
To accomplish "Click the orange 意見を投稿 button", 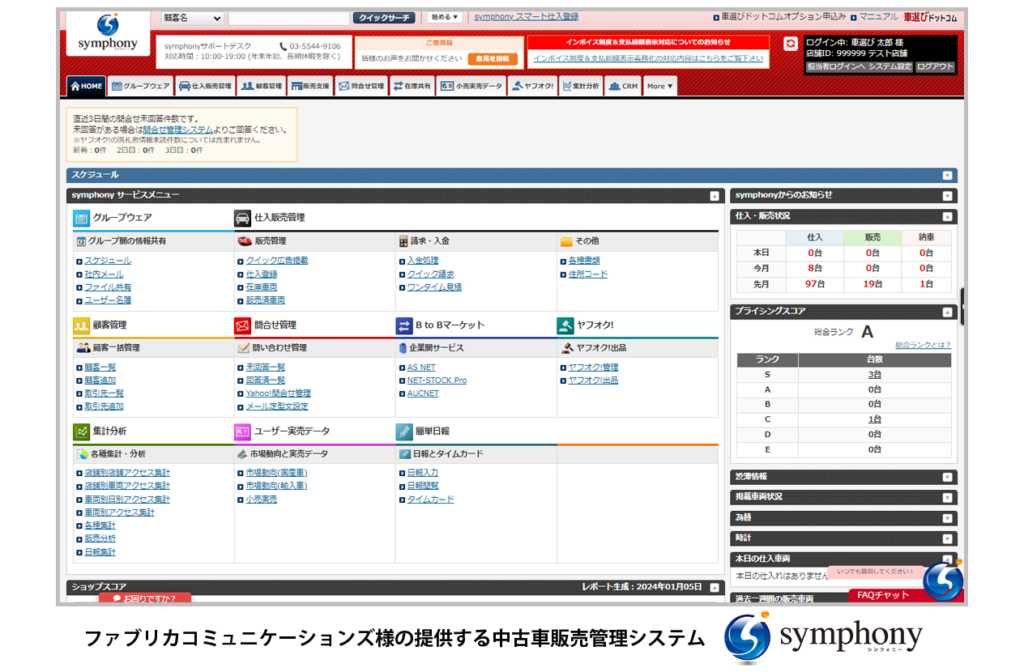I will [x=492, y=59].
